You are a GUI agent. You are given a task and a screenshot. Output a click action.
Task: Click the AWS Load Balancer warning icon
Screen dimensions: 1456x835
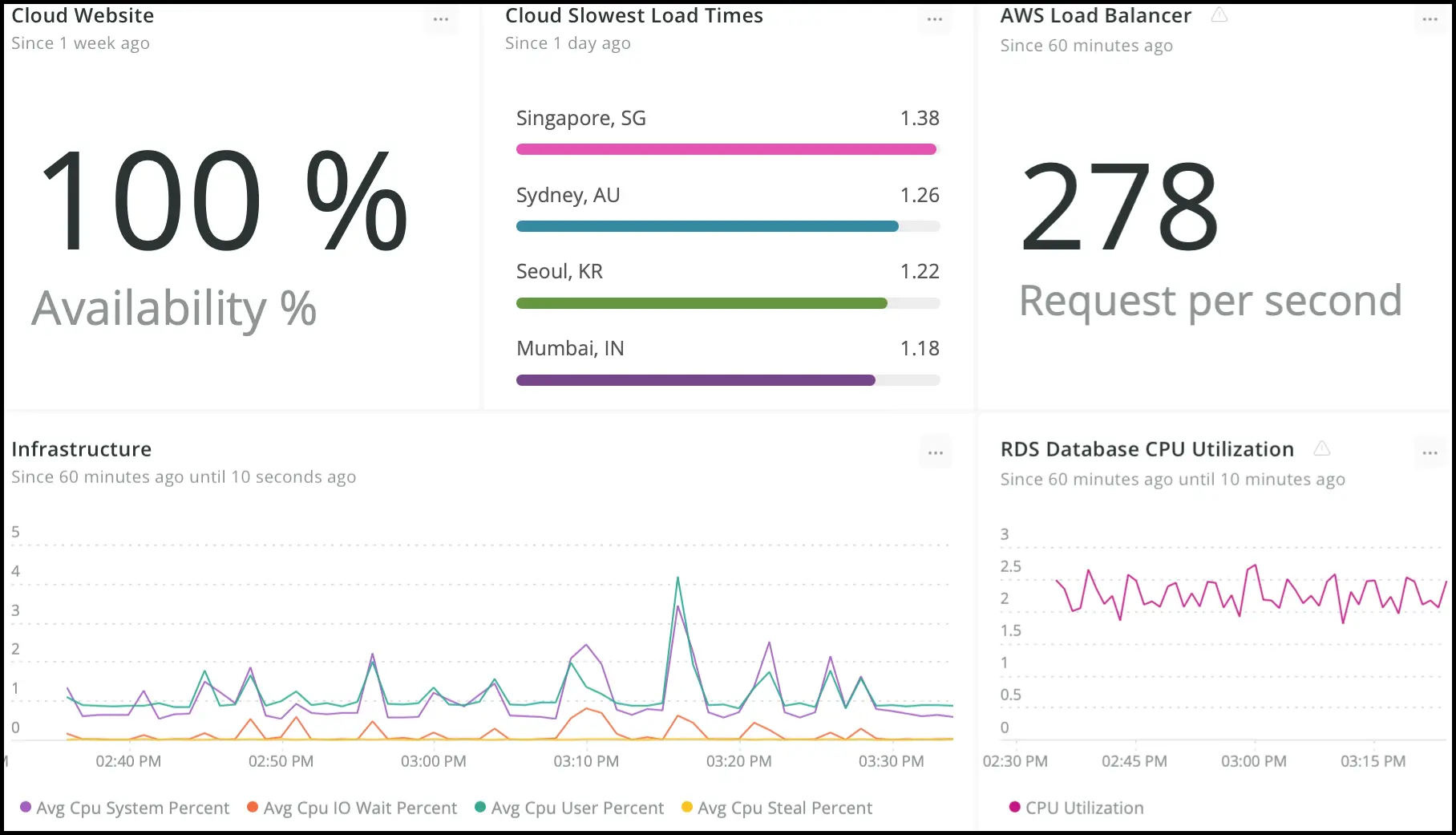coord(1220,14)
